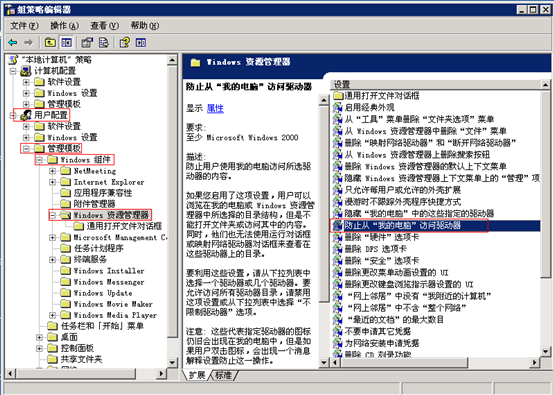554x395 pixels.
Task: Click the Windows Update folder icon
Action: click(x=65, y=293)
